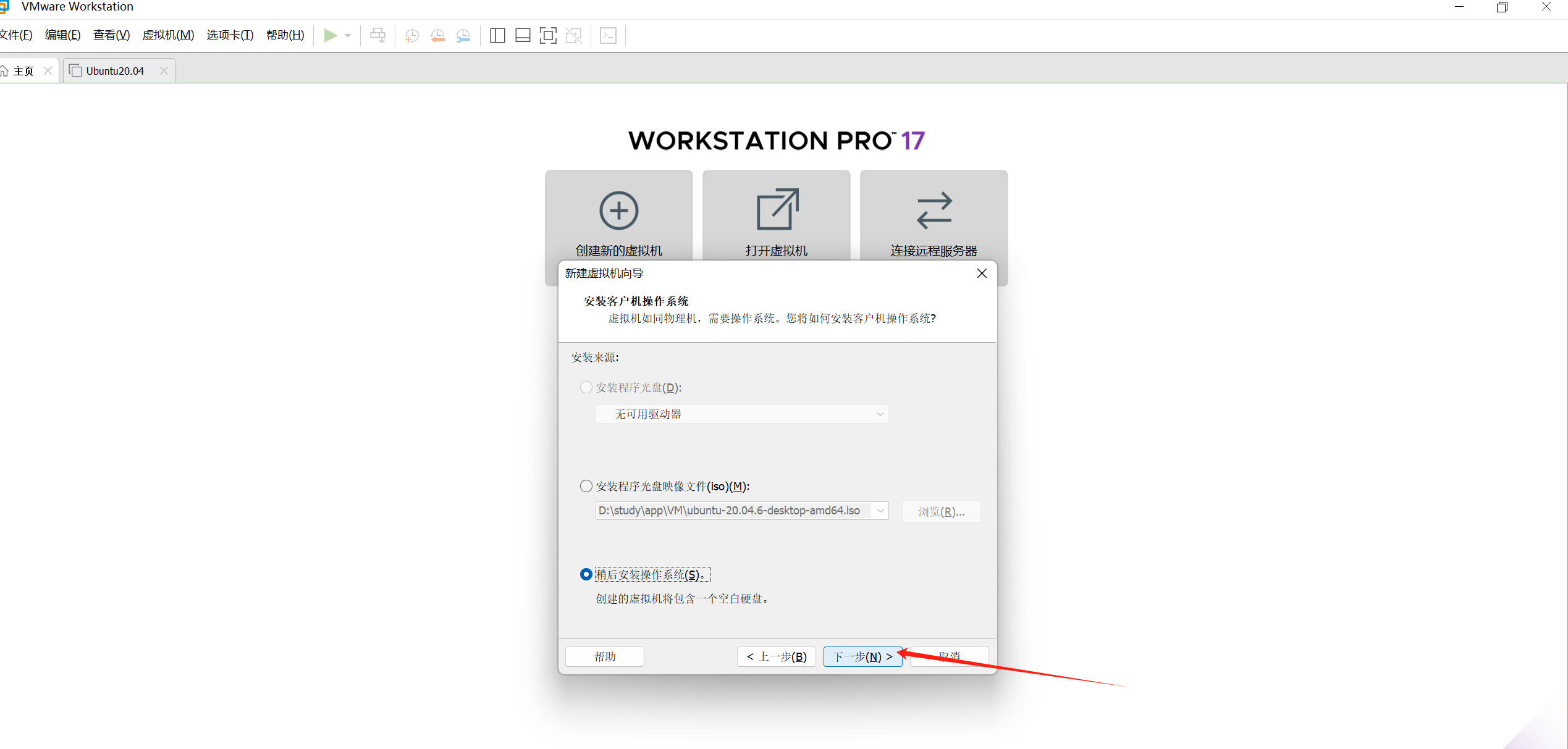This screenshot has width=1568, height=749.
Task: Minimize the VMware Workstation window
Action: [x=1459, y=7]
